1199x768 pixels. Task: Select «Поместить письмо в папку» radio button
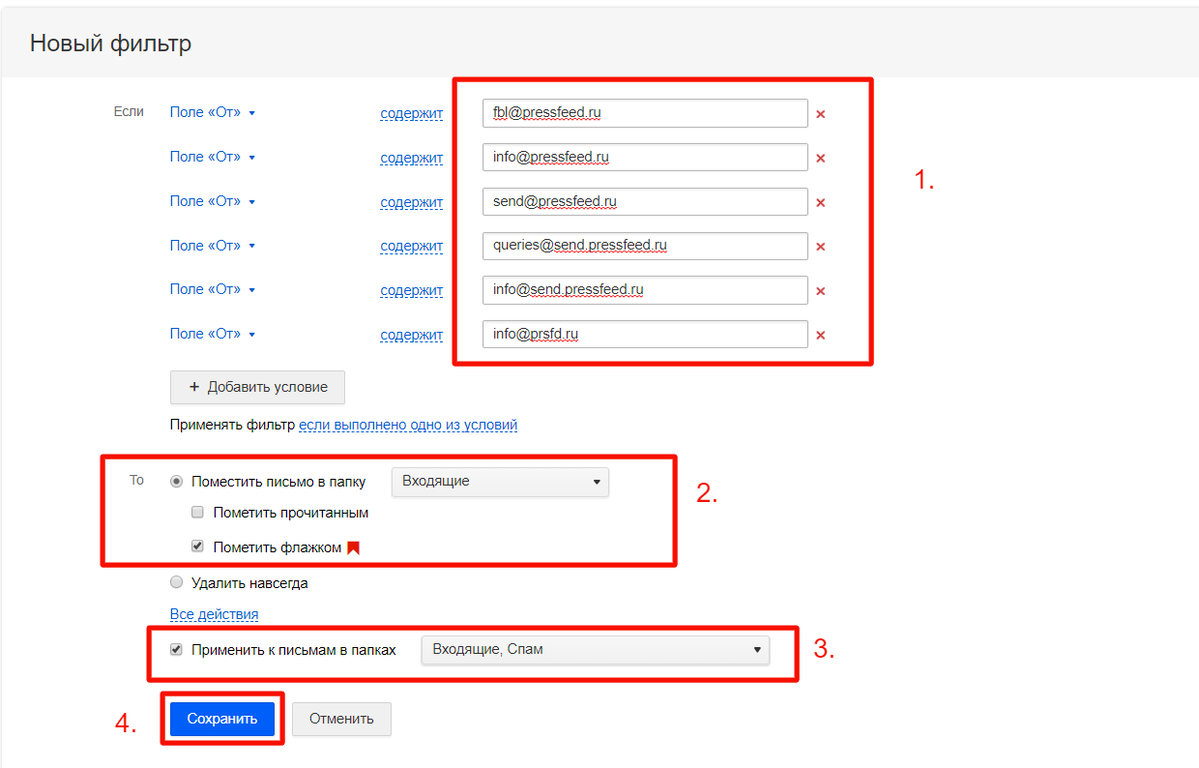click(177, 482)
